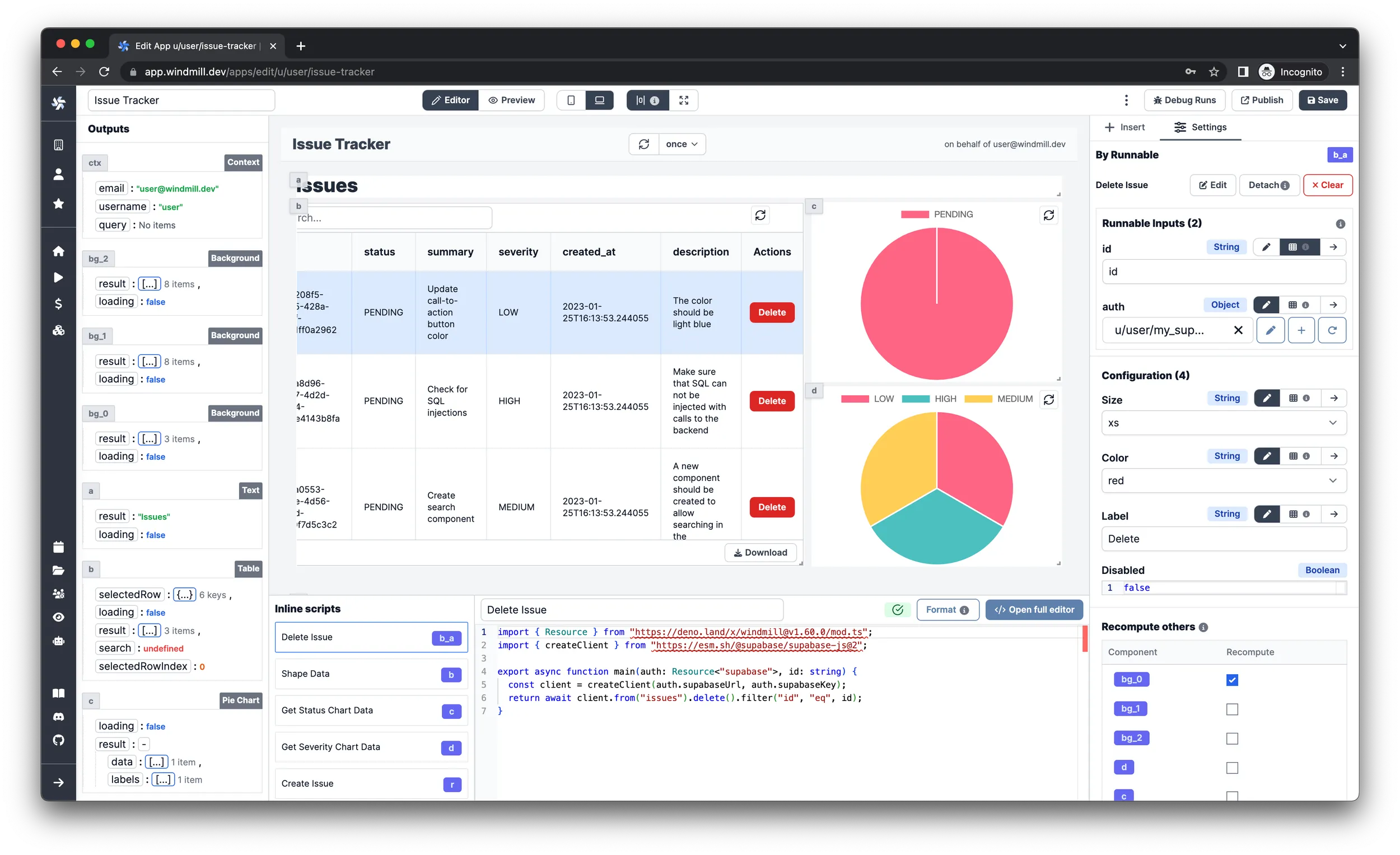Click the table refresh icon near search
The image size is (1400, 855).
click(x=760, y=216)
